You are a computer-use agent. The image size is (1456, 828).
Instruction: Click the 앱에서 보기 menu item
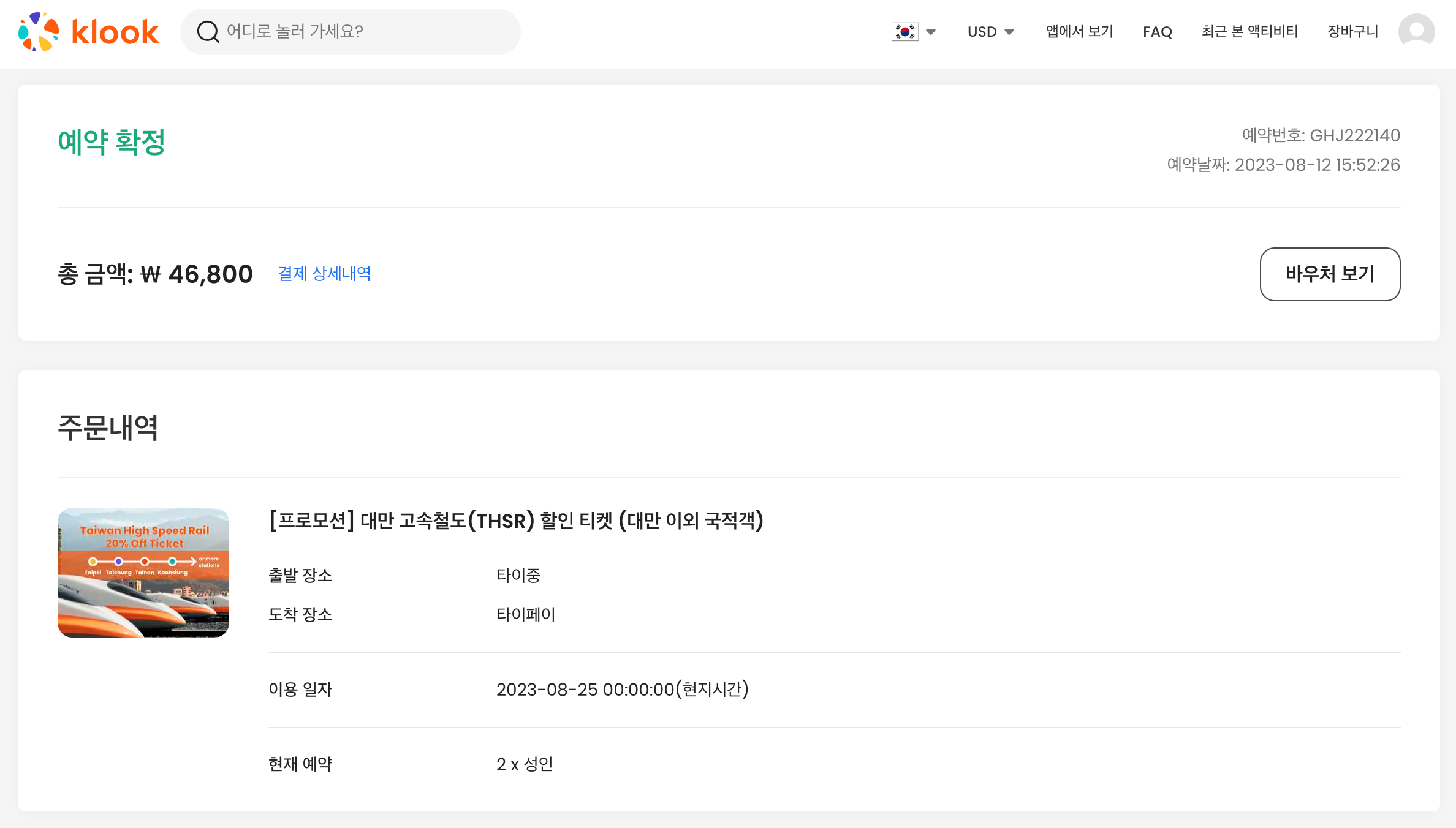tap(1079, 32)
